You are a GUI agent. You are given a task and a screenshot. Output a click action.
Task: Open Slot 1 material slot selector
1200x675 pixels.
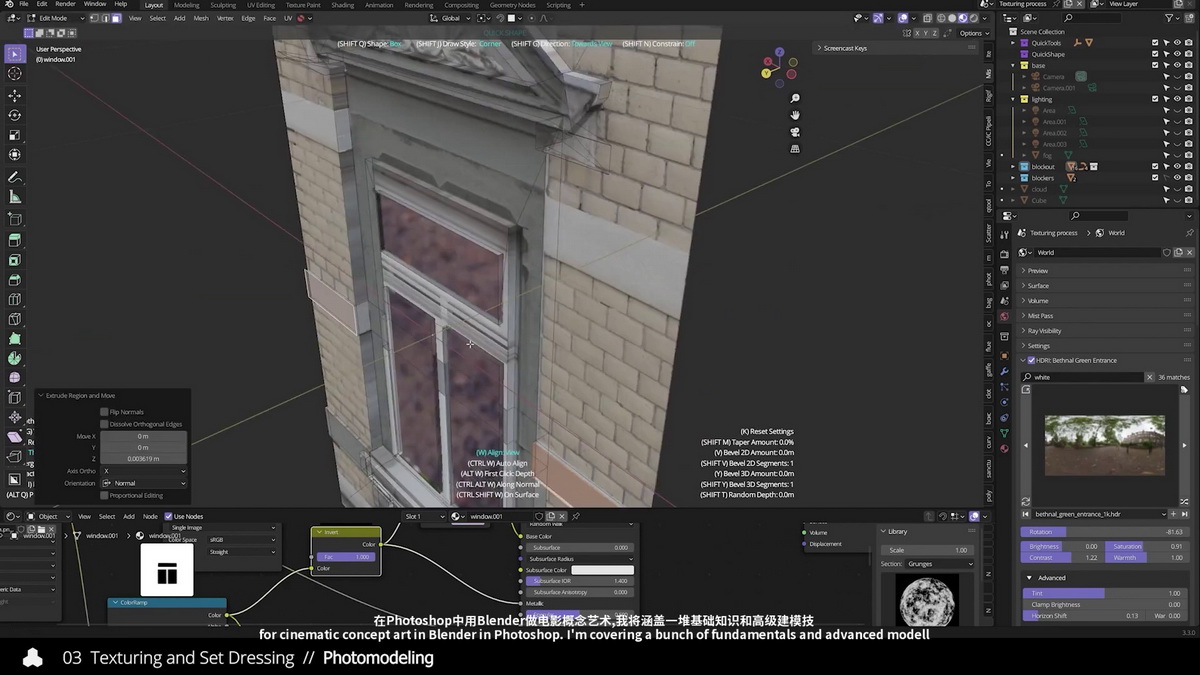tap(424, 516)
